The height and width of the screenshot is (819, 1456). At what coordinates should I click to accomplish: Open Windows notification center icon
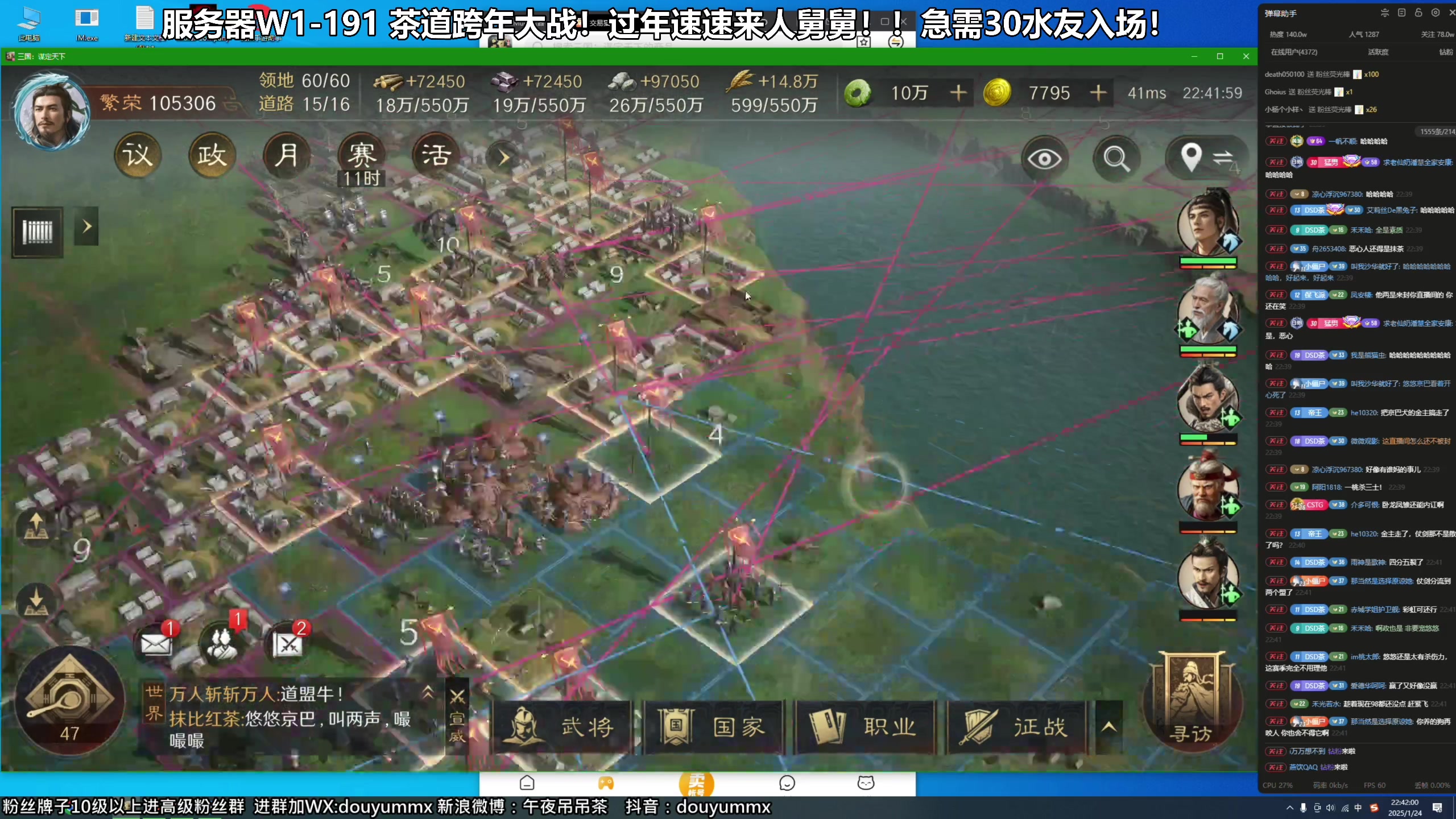[x=1437, y=808]
